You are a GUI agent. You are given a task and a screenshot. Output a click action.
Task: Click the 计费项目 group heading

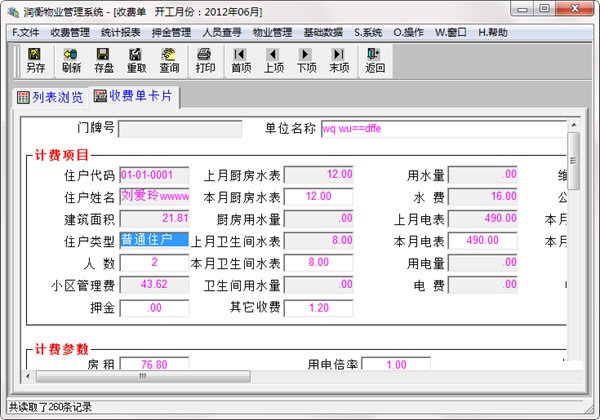point(62,155)
